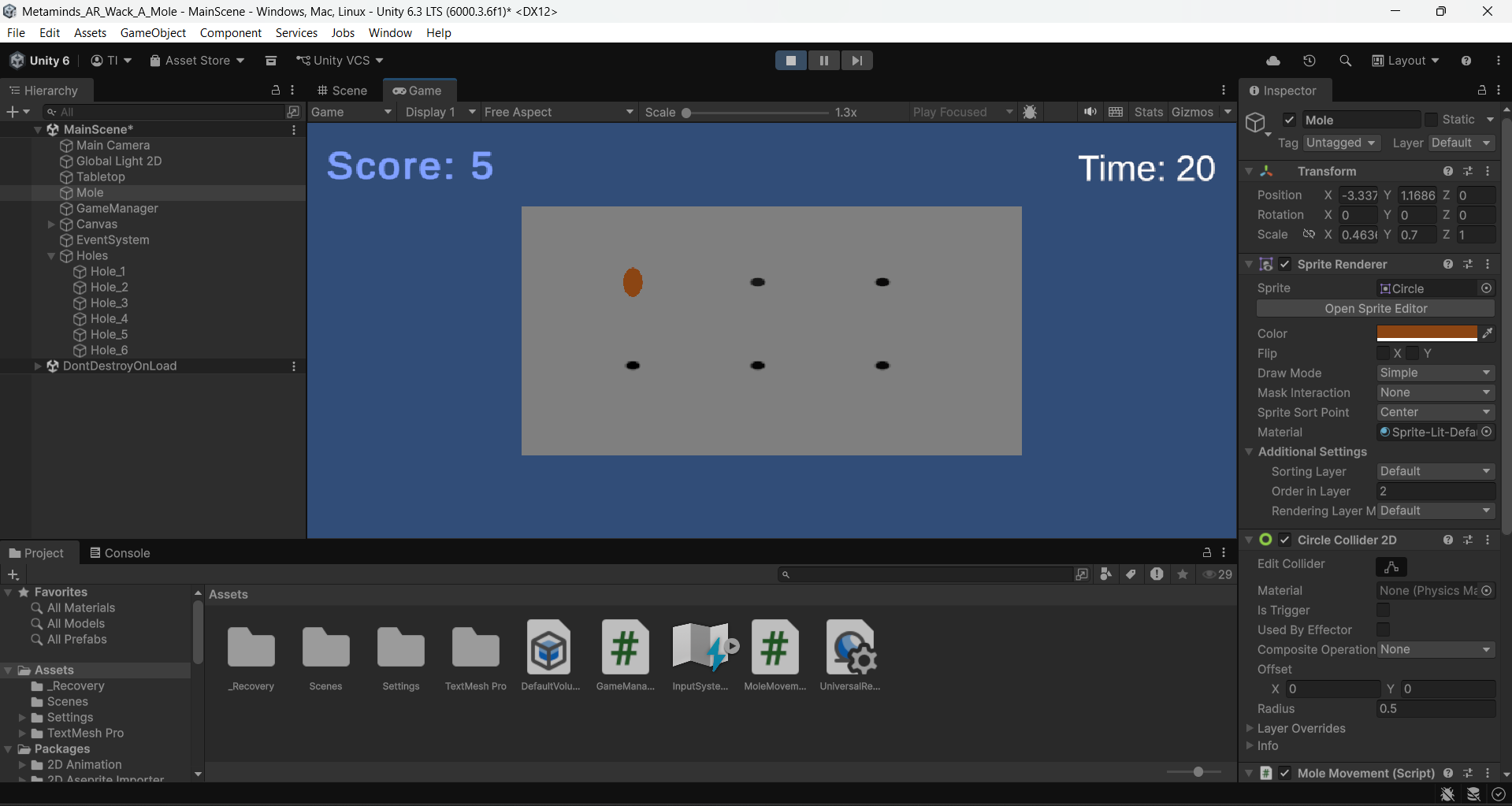Image resolution: width=1512 pixels, height=806 pixels.
Task: Disable the Sprite Renderer component checkbox
Action: pyautogui.click(x=1285, y=264)
